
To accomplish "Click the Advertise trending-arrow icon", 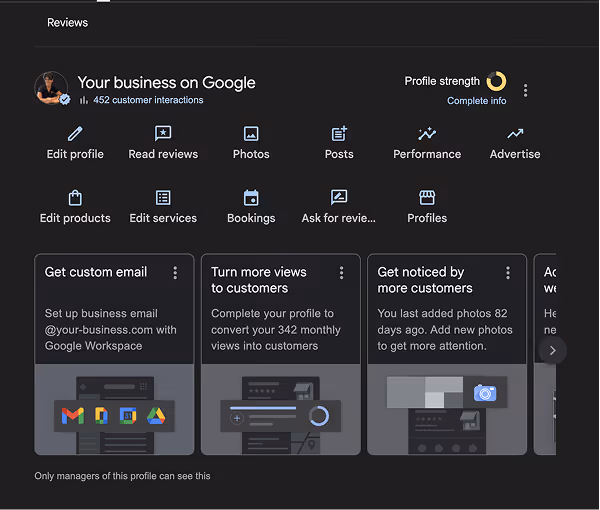I will [x=515, y=134].
